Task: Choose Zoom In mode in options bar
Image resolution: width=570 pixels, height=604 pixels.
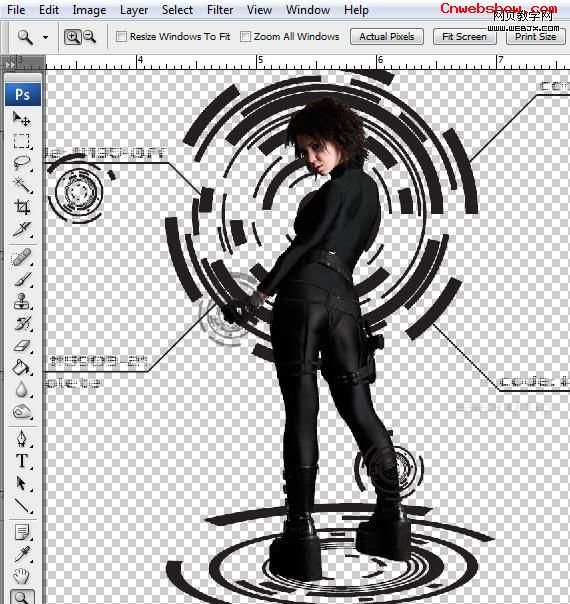Action: [72, 37]
